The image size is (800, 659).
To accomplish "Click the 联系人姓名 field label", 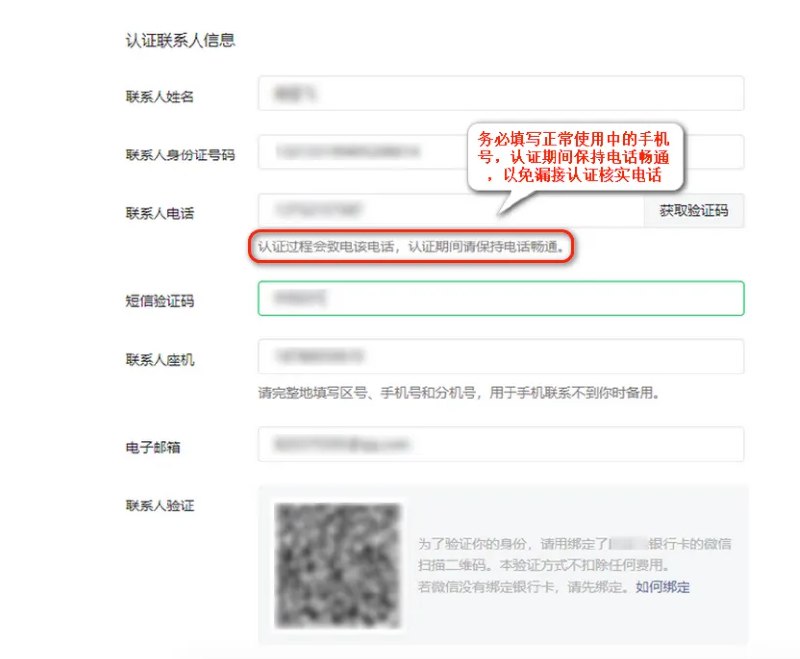I will pos(160,96).
